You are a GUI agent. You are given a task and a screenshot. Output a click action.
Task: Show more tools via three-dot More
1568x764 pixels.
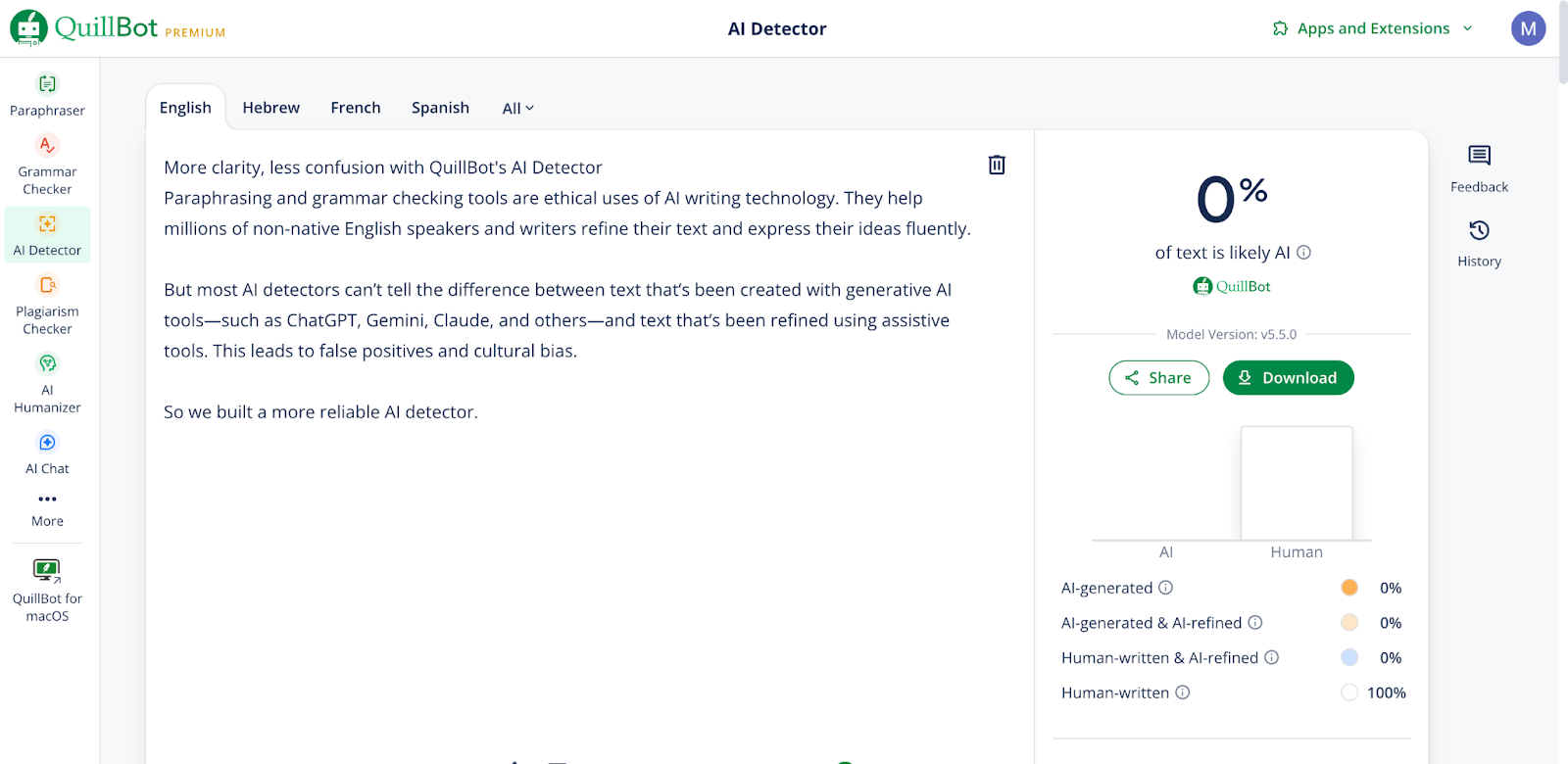(47, 507)
